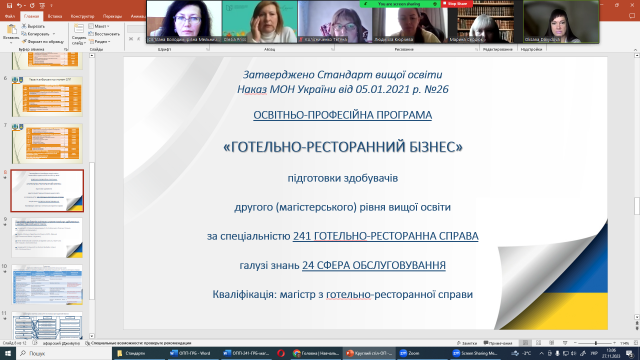
Task: Switch to Slide Sorter view icon
Action: pos(538,343)
